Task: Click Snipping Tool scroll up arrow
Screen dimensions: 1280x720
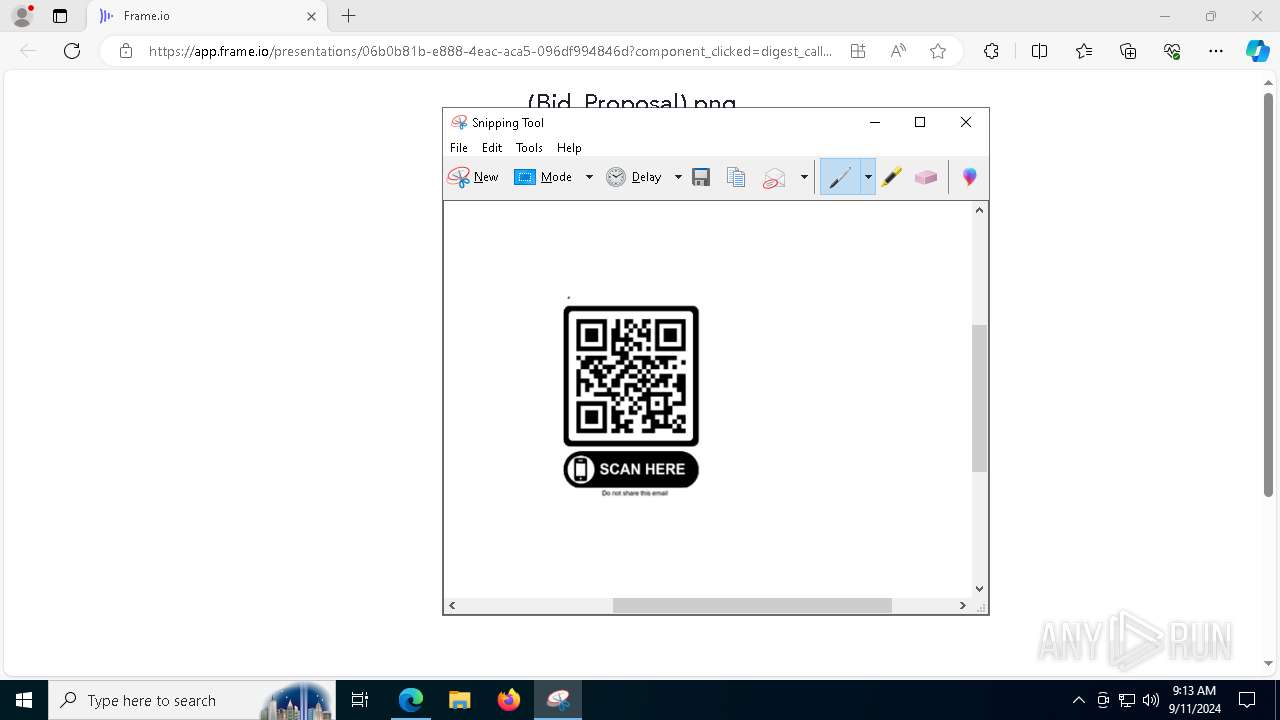Action: tap(980, 209)
